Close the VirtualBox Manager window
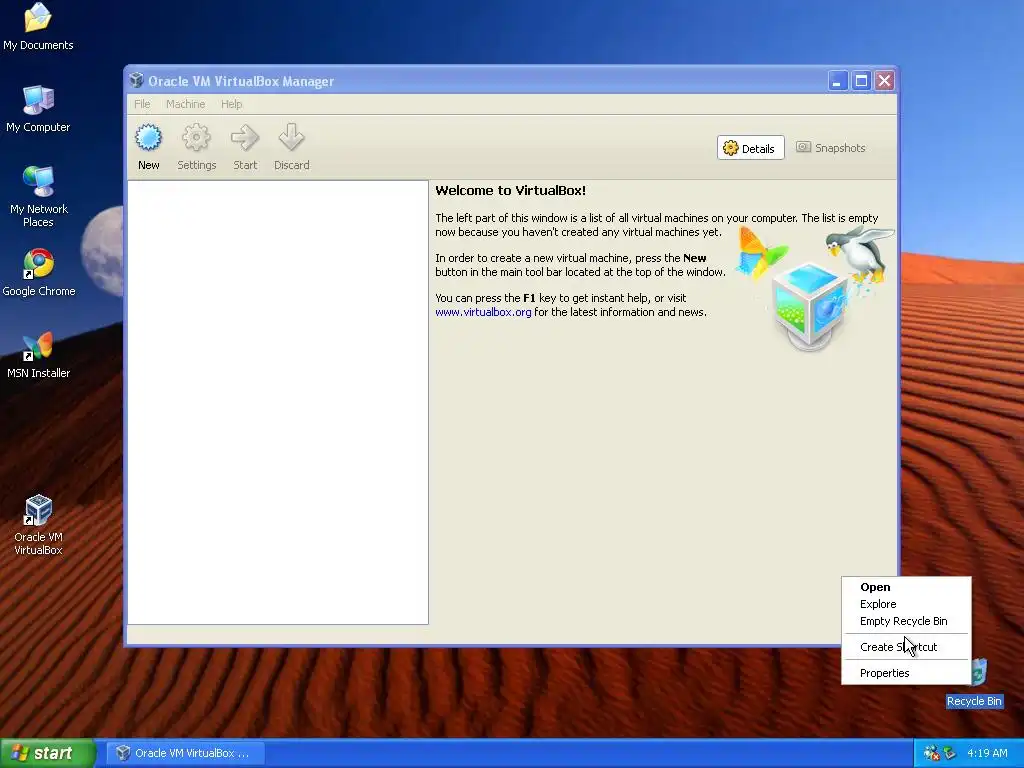Screen dimensions: 1024x768 pyautogui.click(x=885, y=80)
